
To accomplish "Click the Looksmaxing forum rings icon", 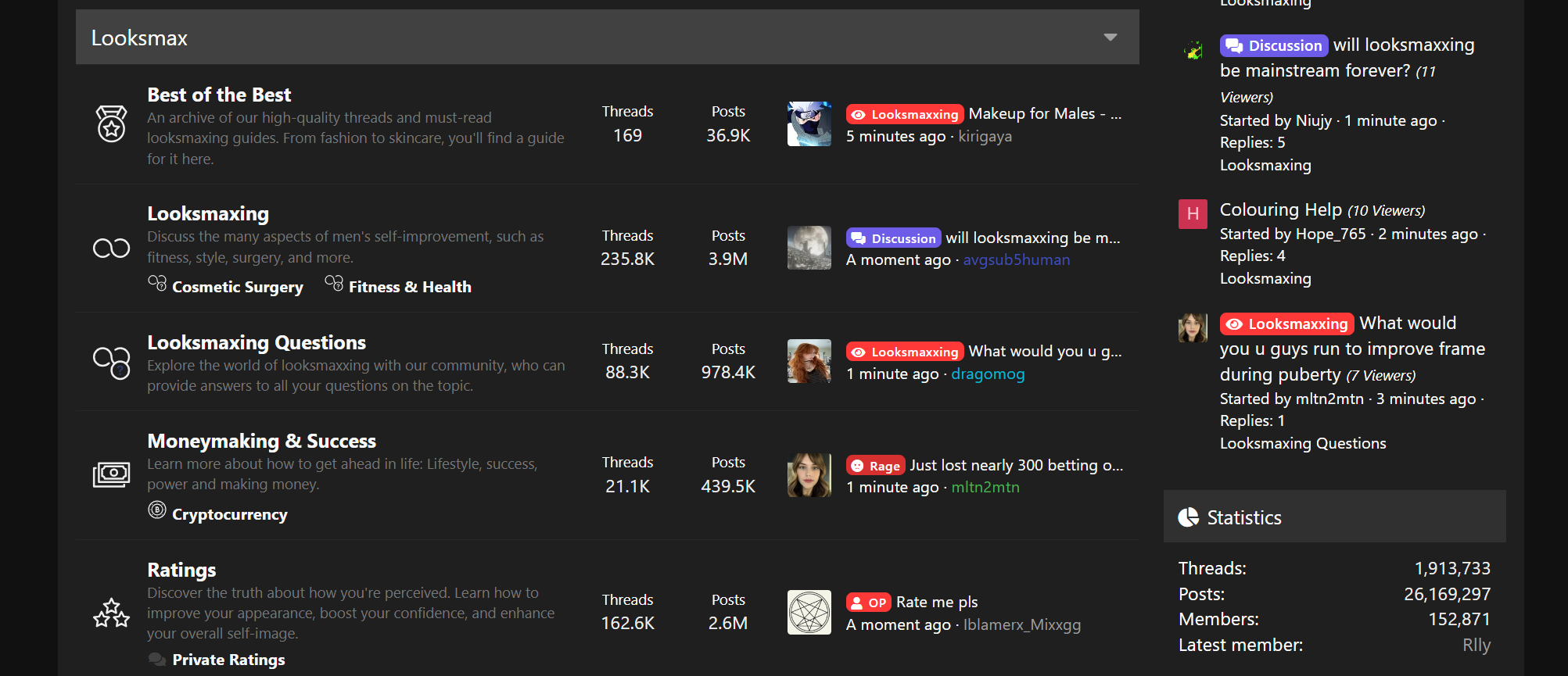I will (111, 248).
